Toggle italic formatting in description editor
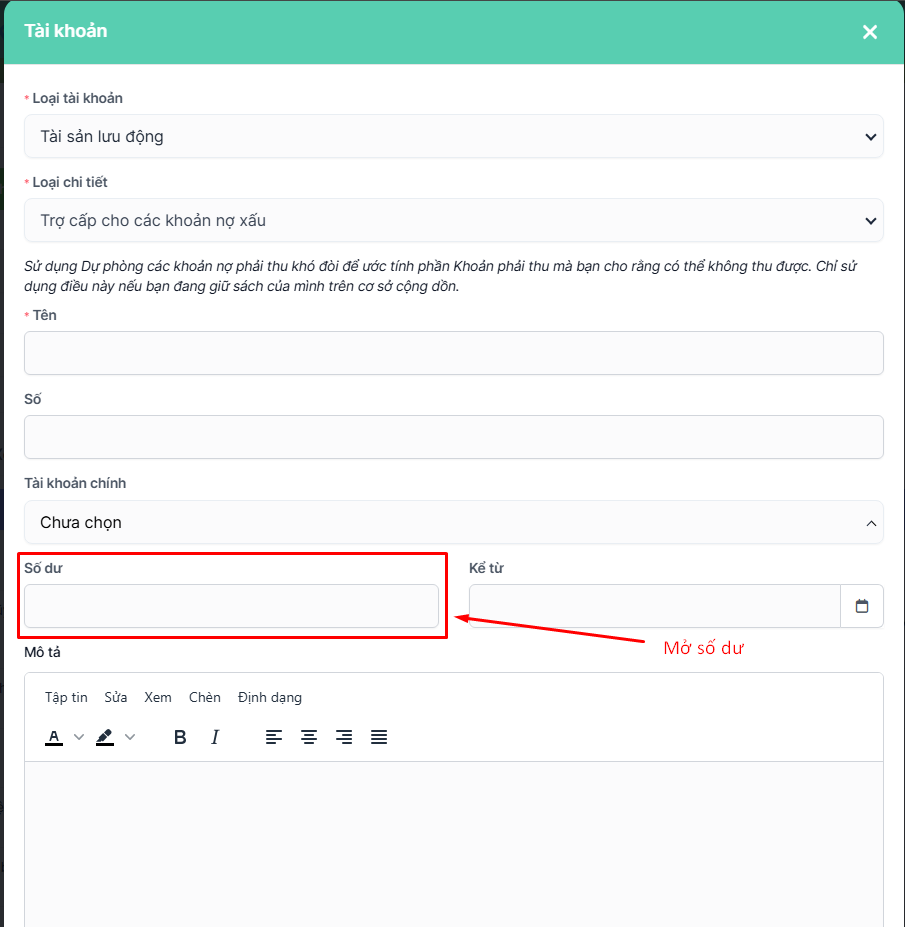The image size is (905, 927). pyautogui.click(x=215, y=737)
